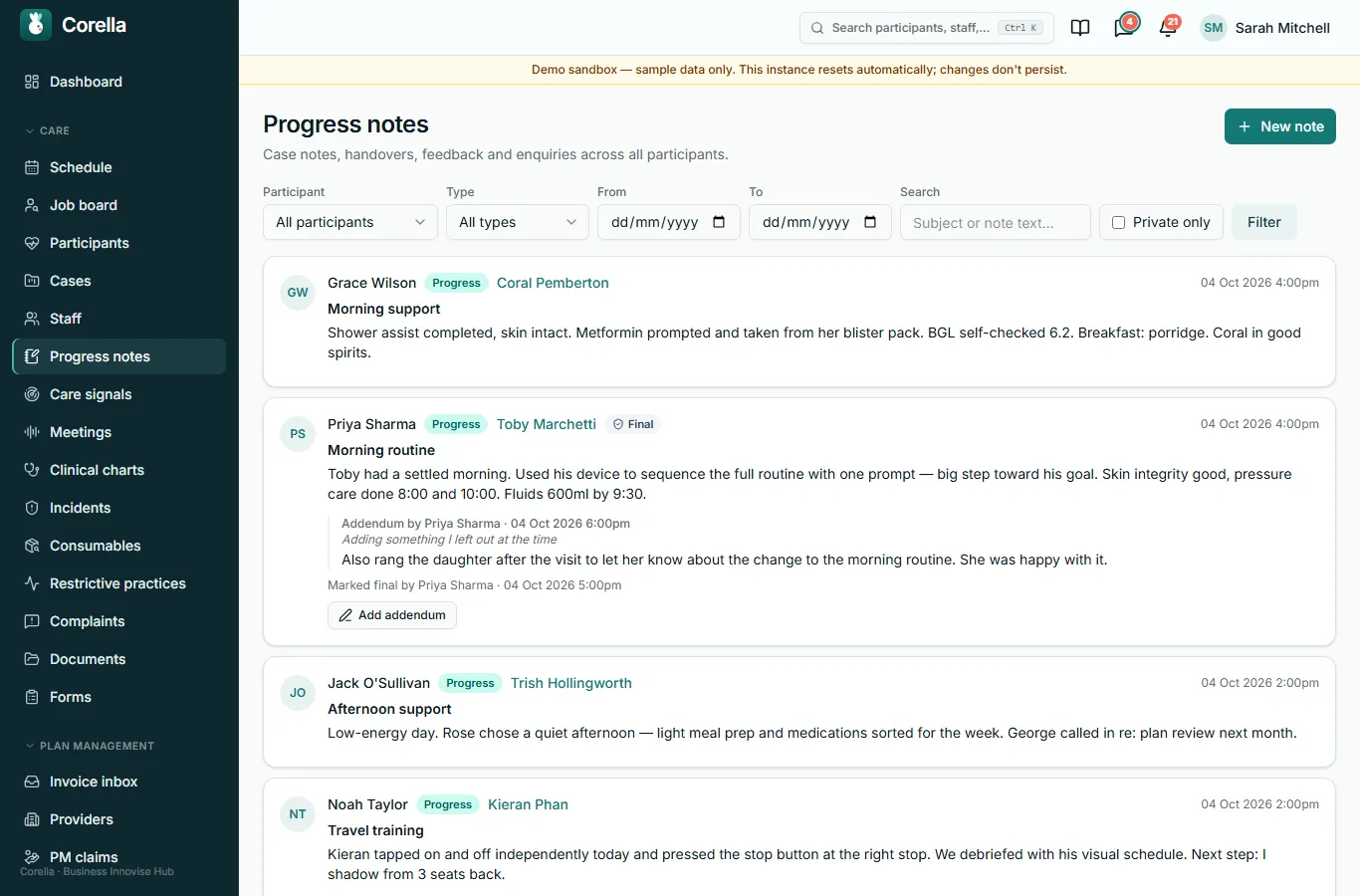Open Toby Marchetti participant link

tap(547, 424)
